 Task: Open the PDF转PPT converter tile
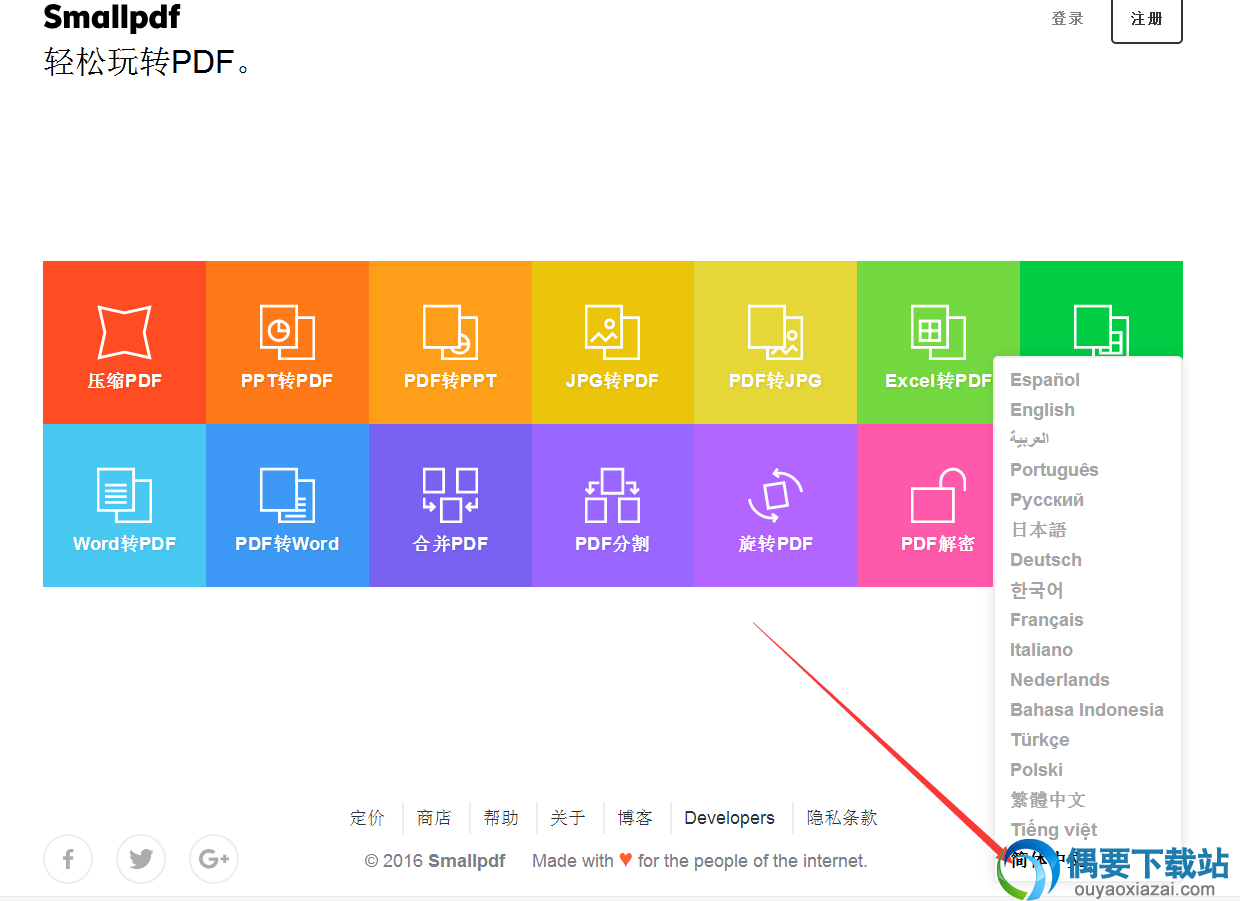(450, 342)
